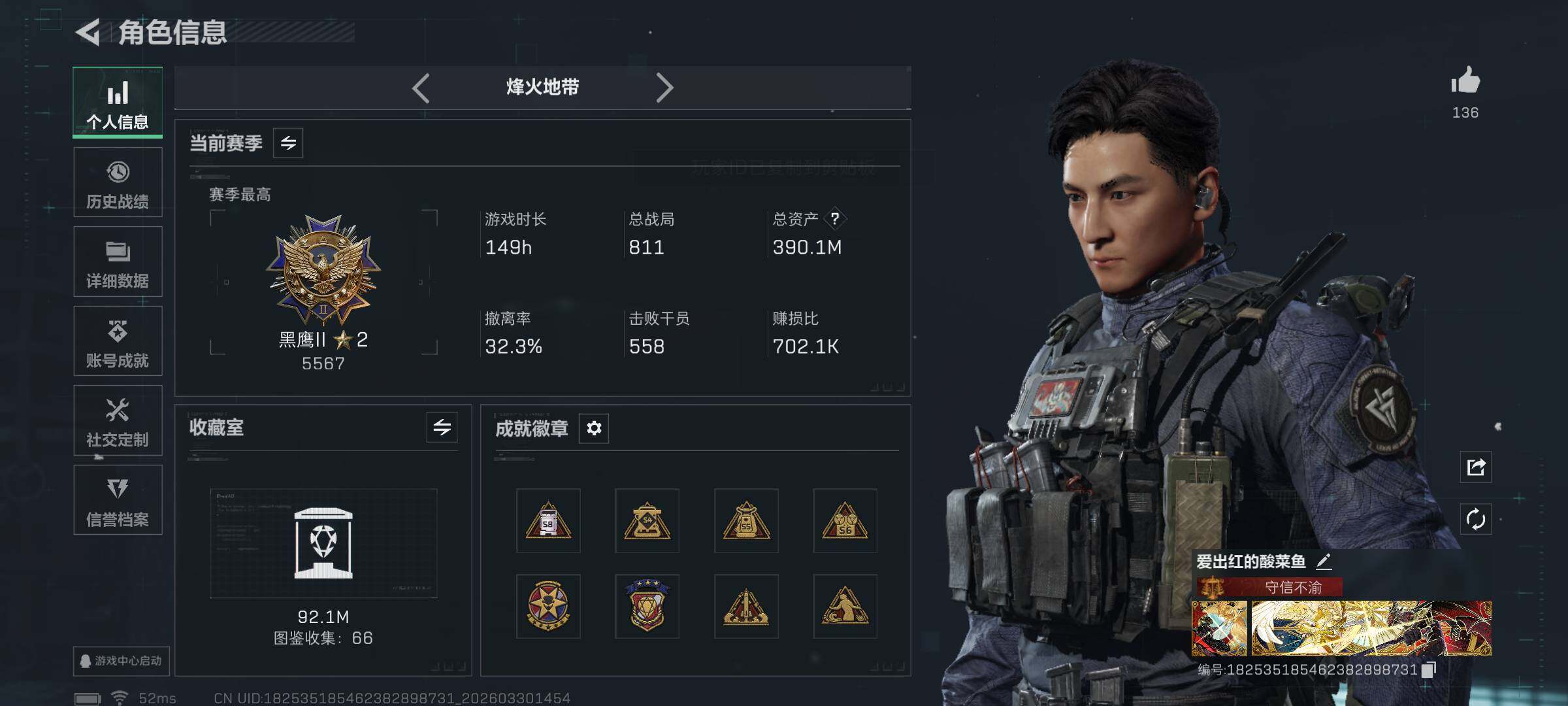
Task: Copy the player 编号 number
Action: tap(1429, 669)
